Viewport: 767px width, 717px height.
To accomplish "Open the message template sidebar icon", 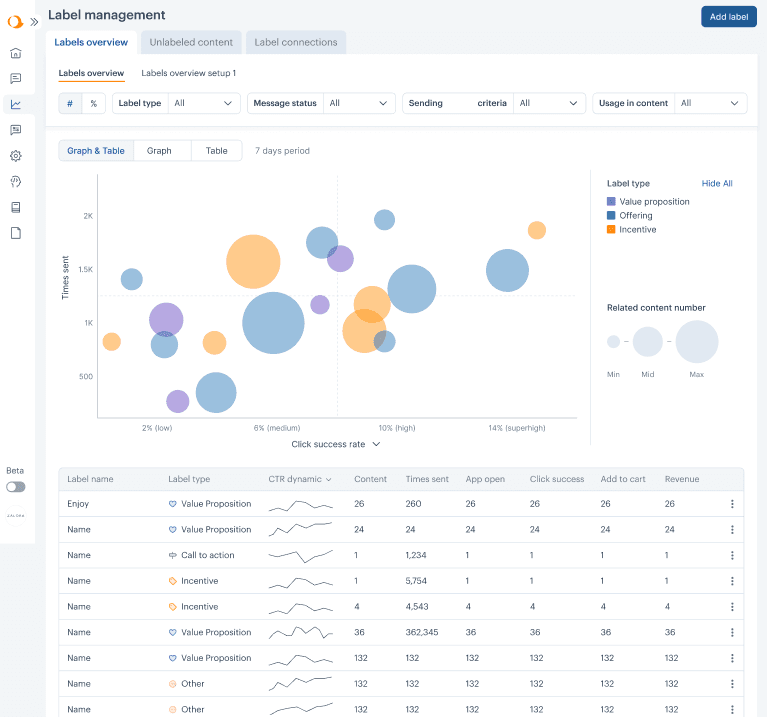I will click(16, 130).
